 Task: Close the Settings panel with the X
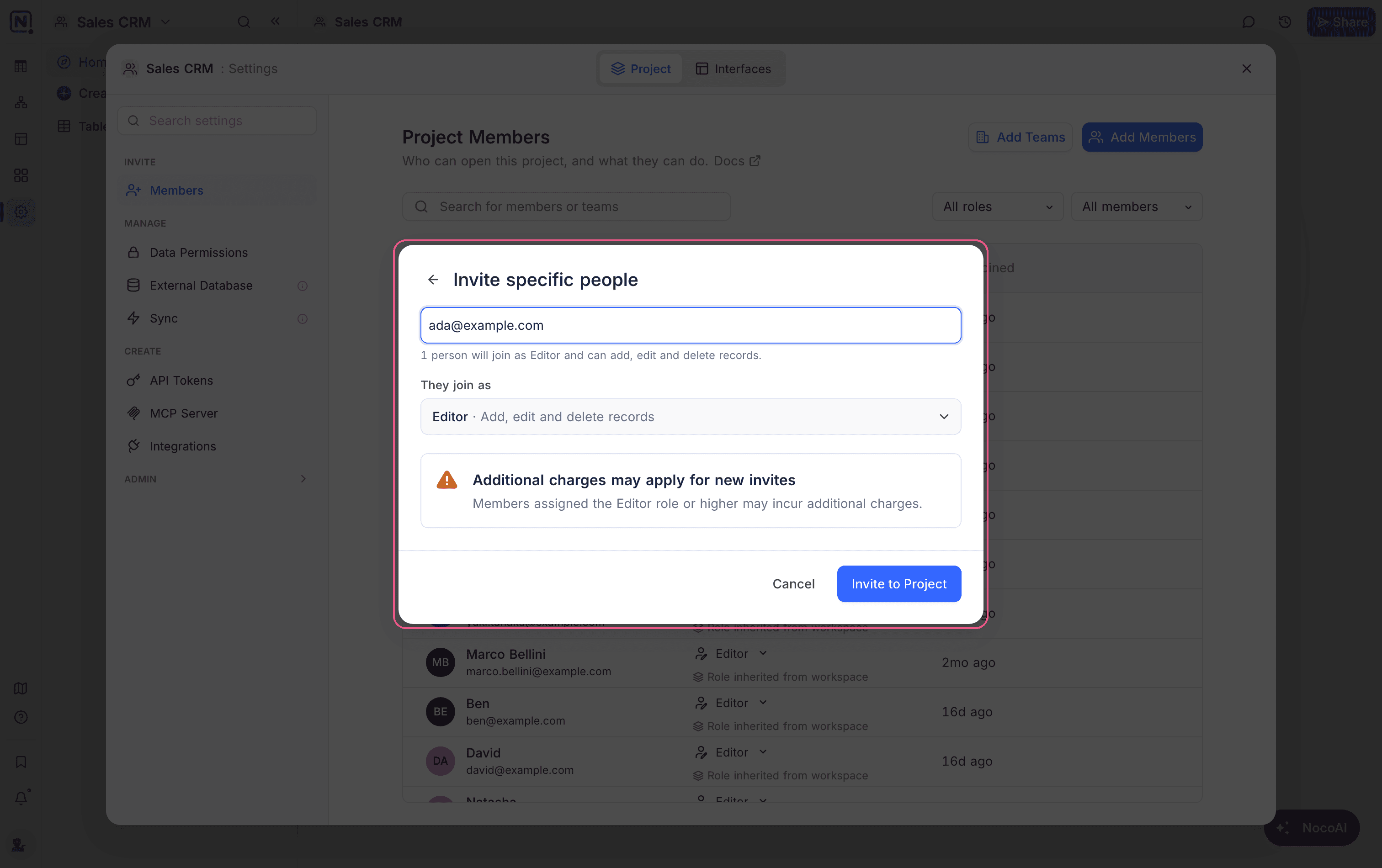[1246, 69]
